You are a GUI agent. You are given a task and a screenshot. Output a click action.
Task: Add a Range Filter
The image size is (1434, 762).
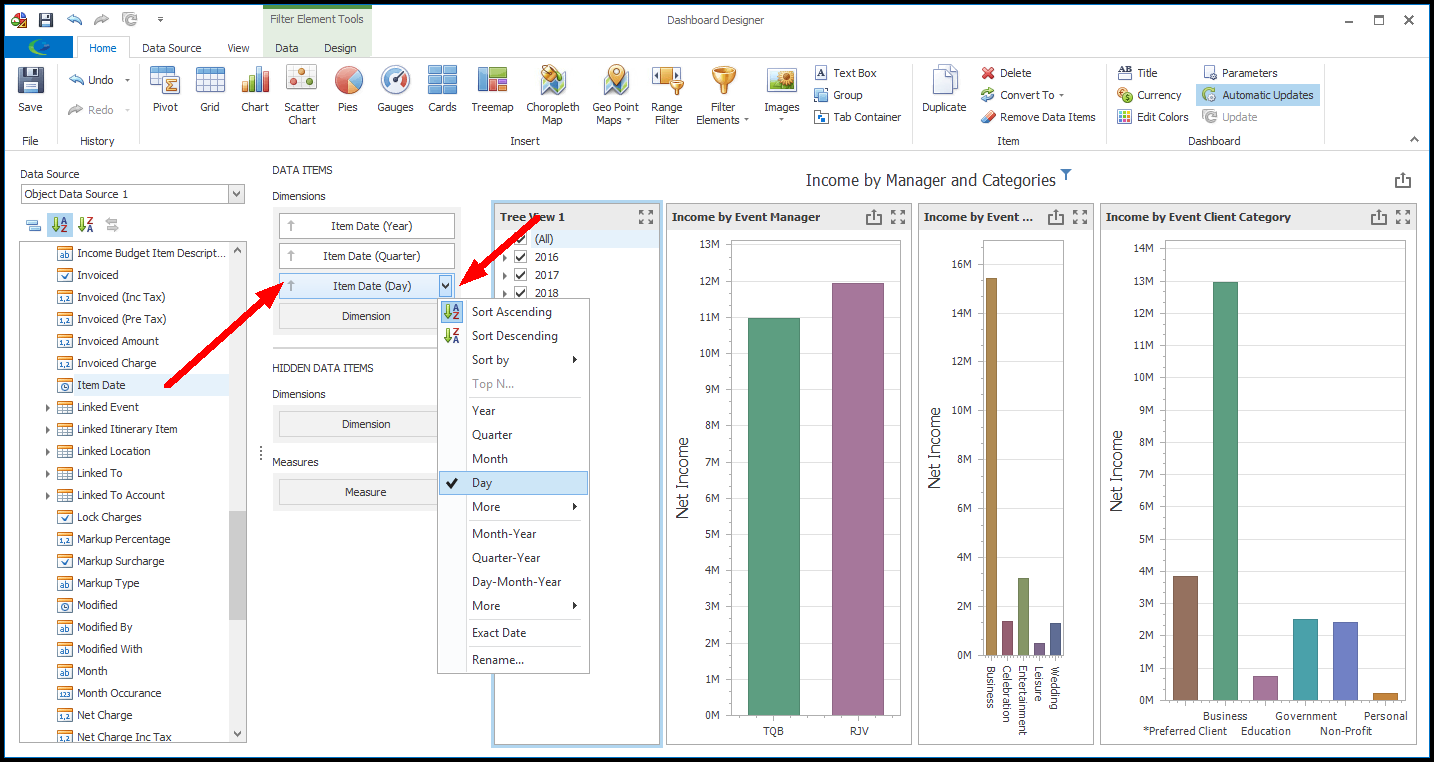(x=667, y=95)
